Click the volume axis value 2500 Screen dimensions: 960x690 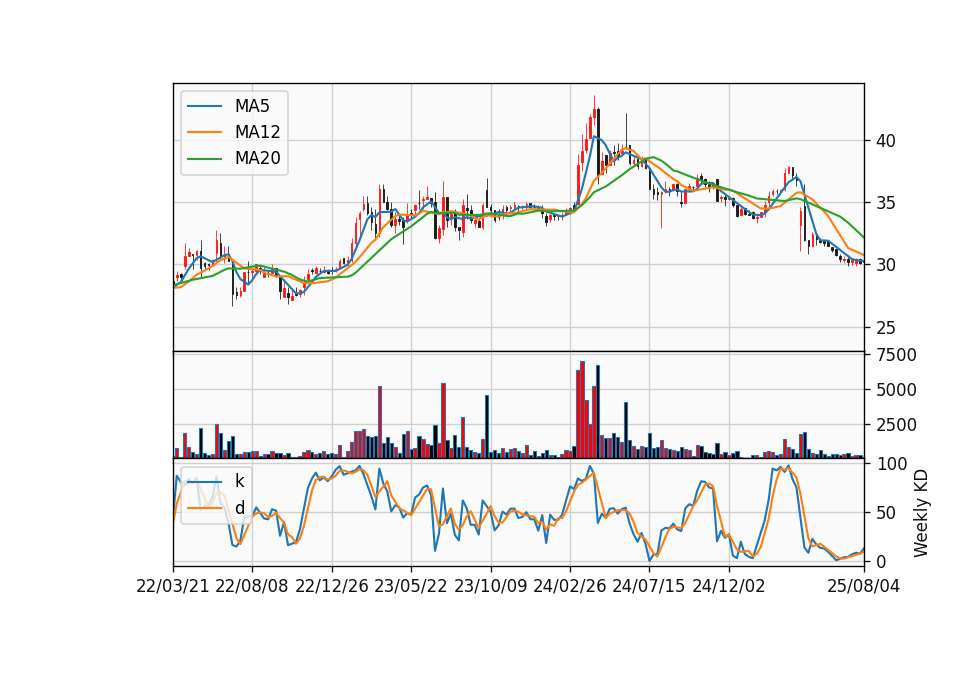[896, 425]
